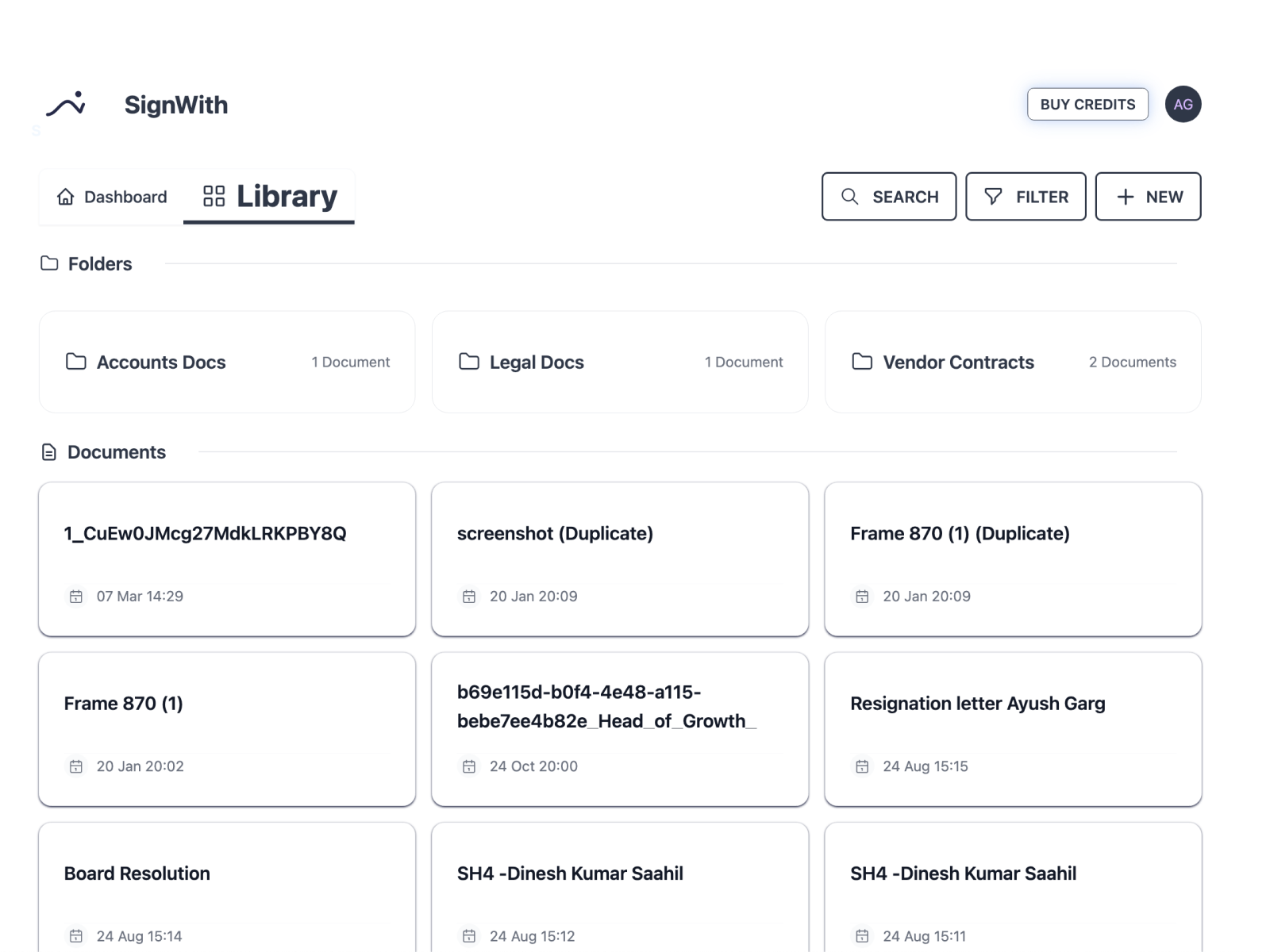The height and width of the screenshot is (952, 1270).
Task: Click the plus icon in New
Action: tap(1125, 197)
